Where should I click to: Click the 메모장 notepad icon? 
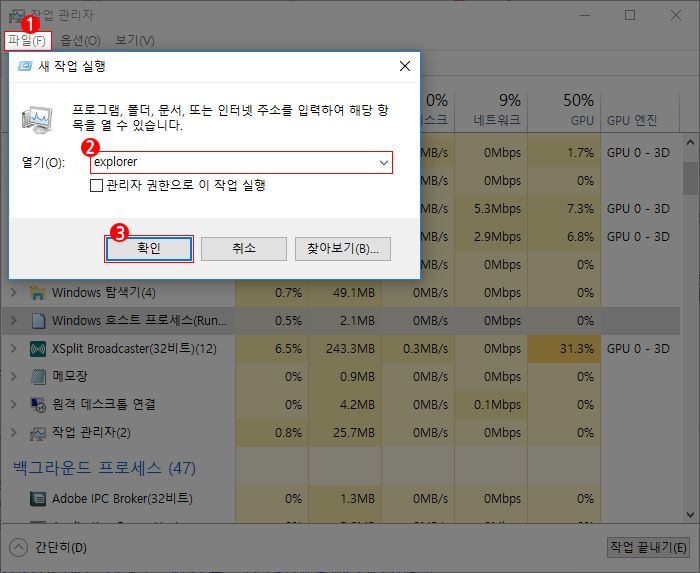[x=38, y=377]
